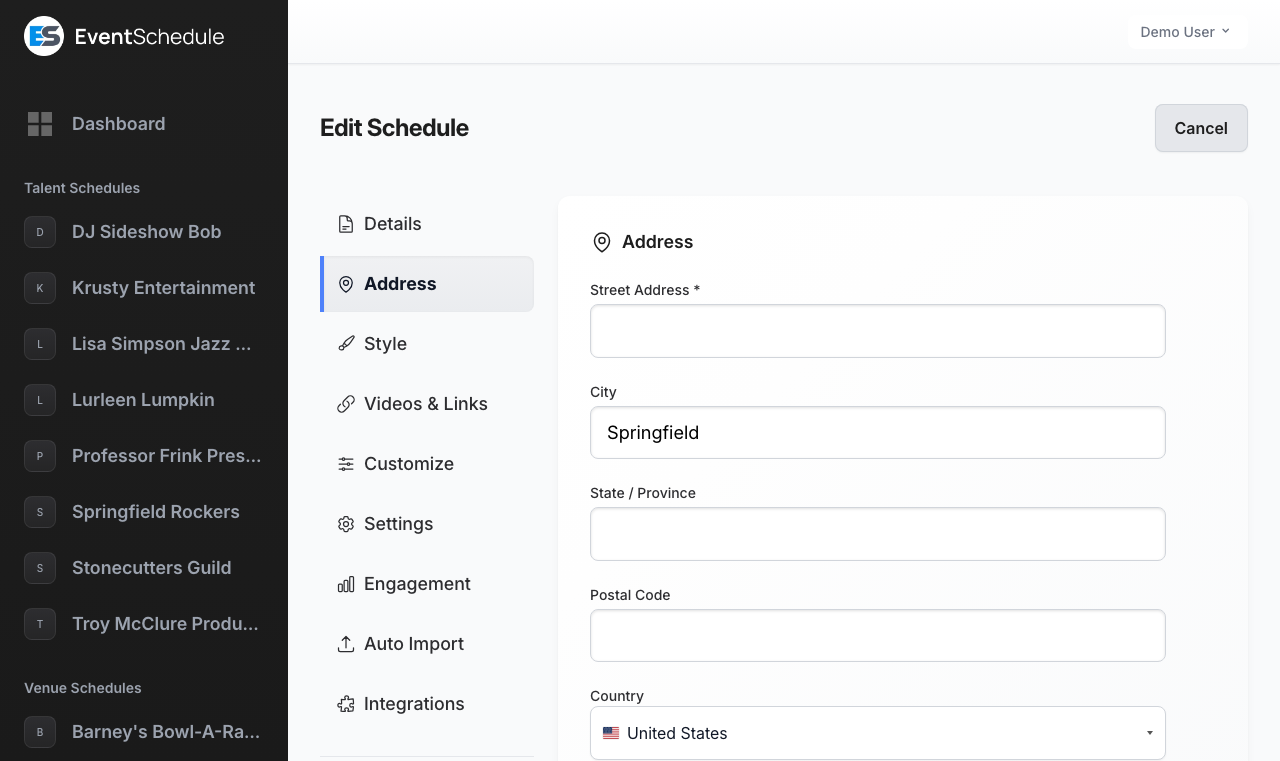Click the United States flag in Country selector

pyautogui.click(x=611, y=733)
